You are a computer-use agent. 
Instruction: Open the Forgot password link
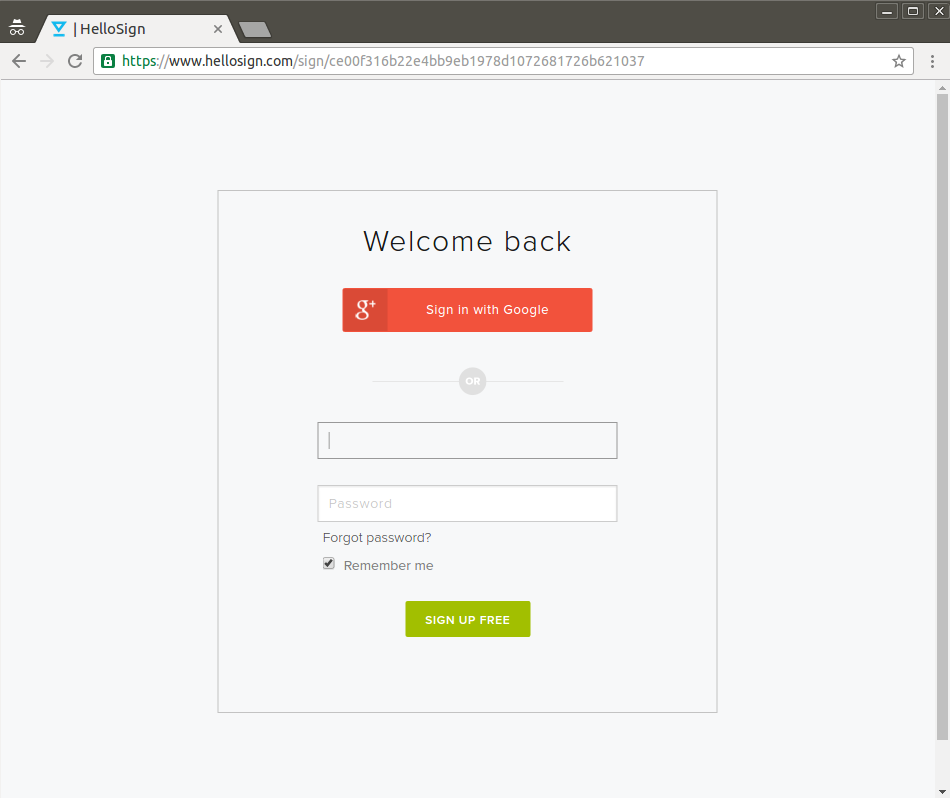(x=377, y=537)
